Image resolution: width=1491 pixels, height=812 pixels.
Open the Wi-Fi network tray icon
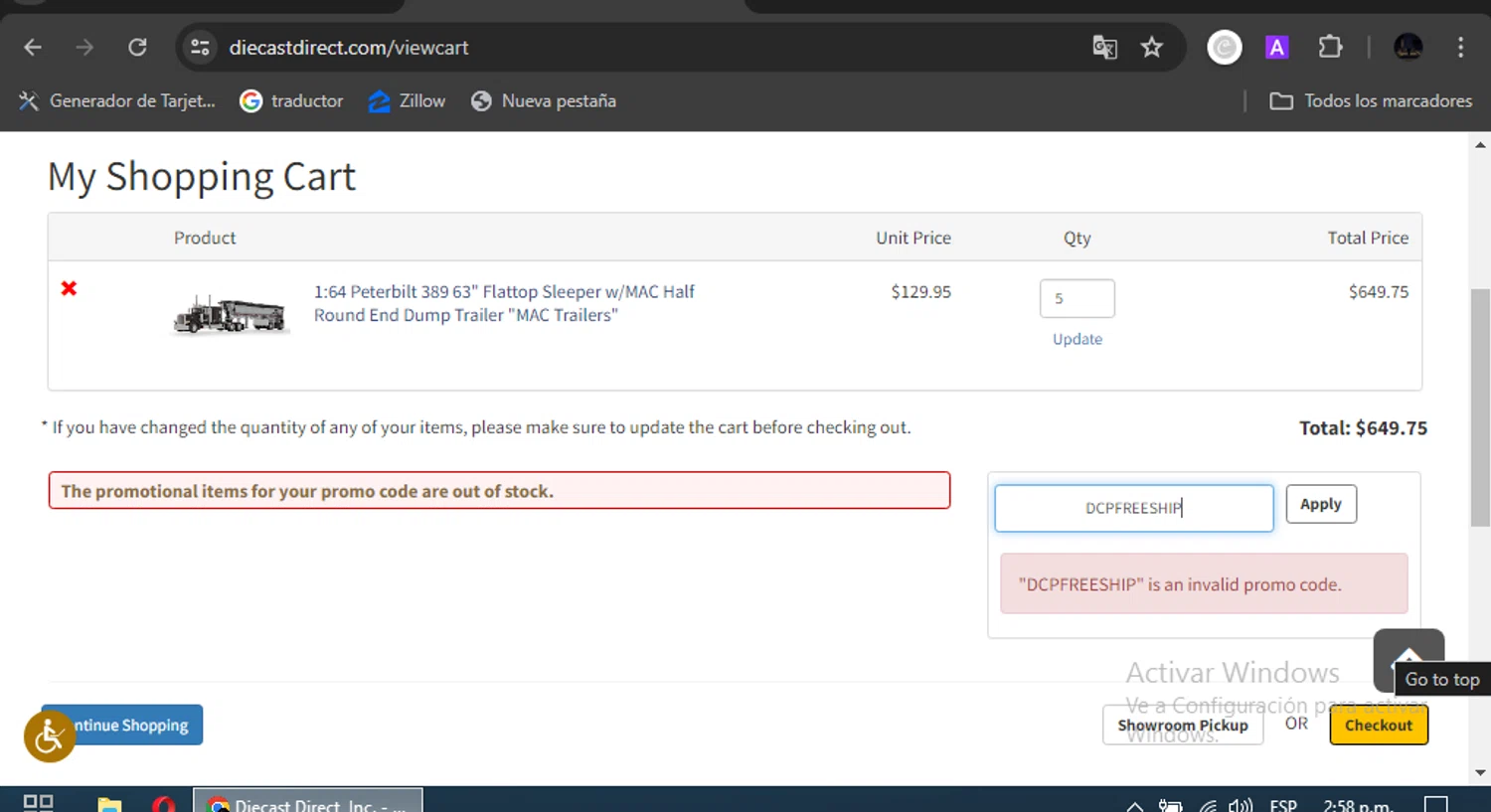click(x=1208, y=805)
